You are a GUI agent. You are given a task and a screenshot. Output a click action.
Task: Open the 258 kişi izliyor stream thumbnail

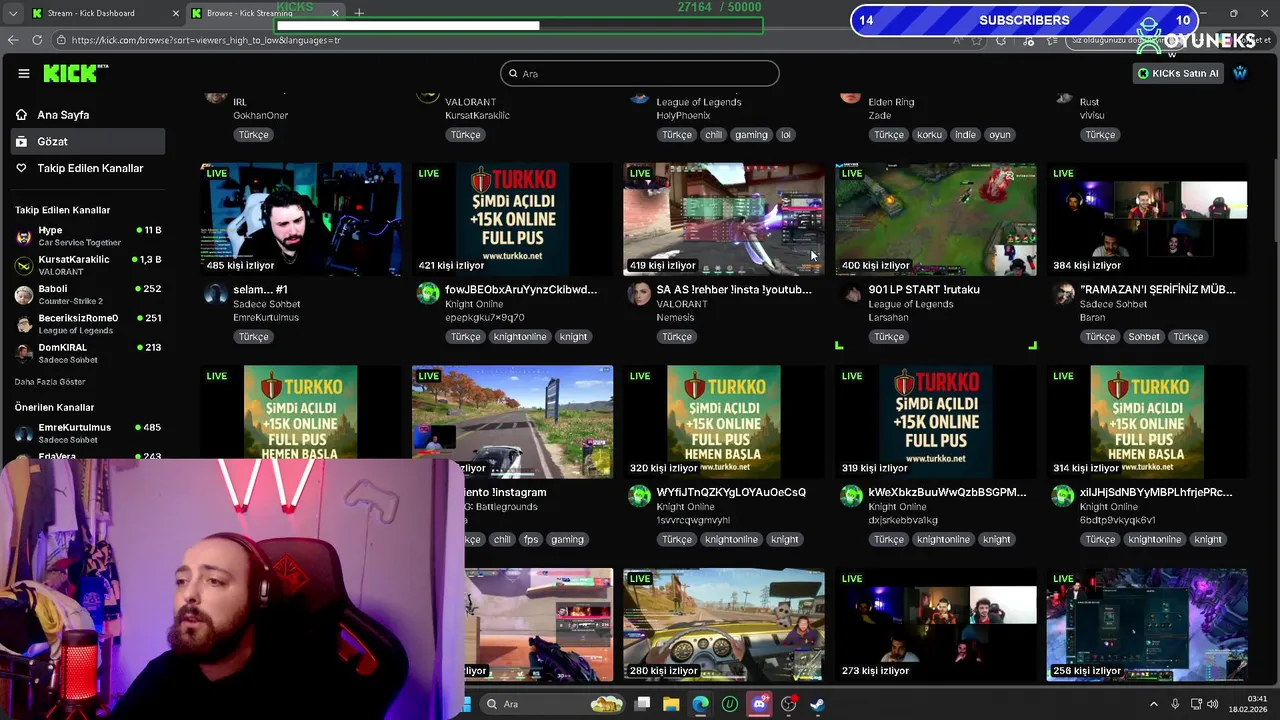pyautogui.click(x=1148, y=625)
